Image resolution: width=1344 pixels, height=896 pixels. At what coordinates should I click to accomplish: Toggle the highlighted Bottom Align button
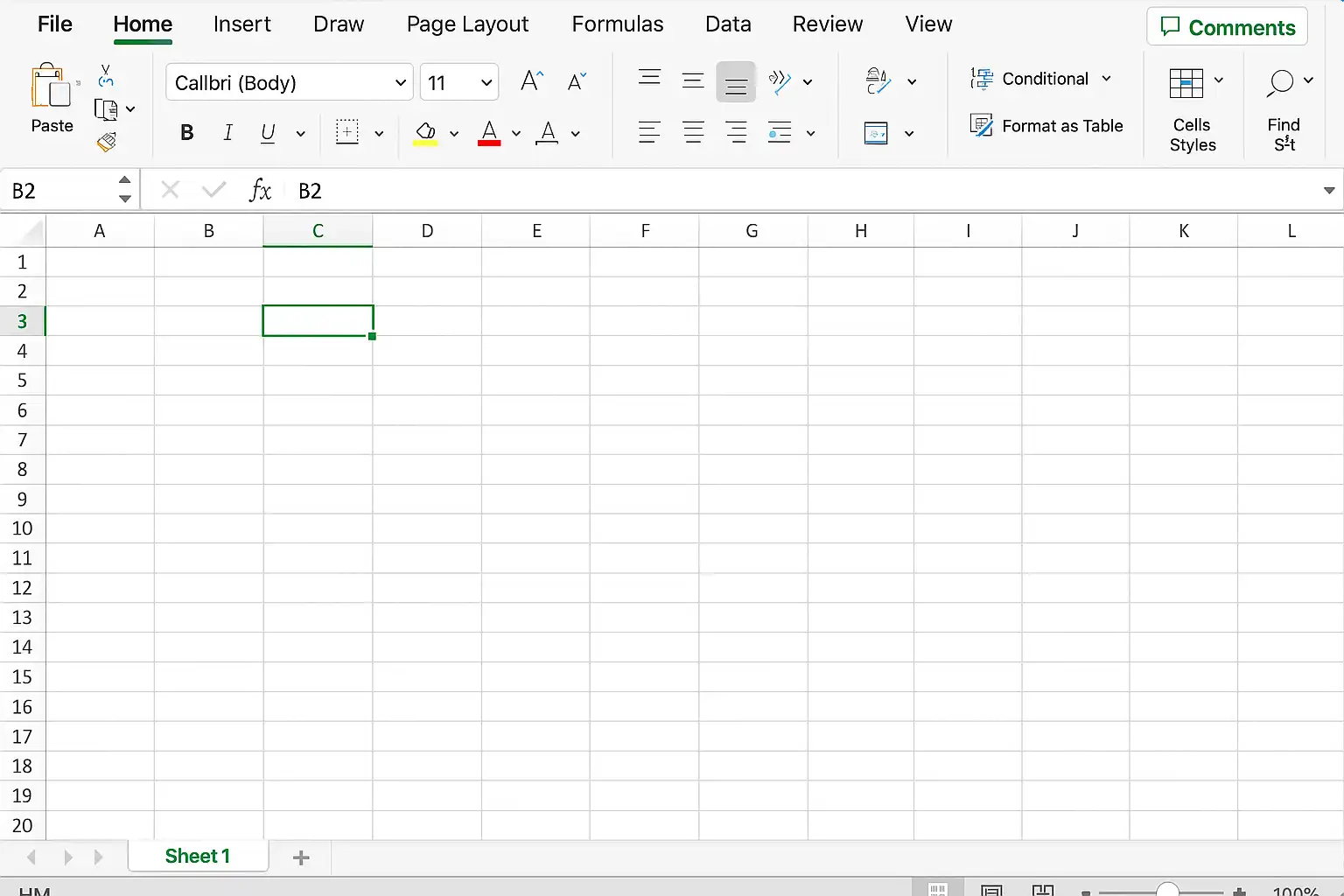[x=736, y=82]
